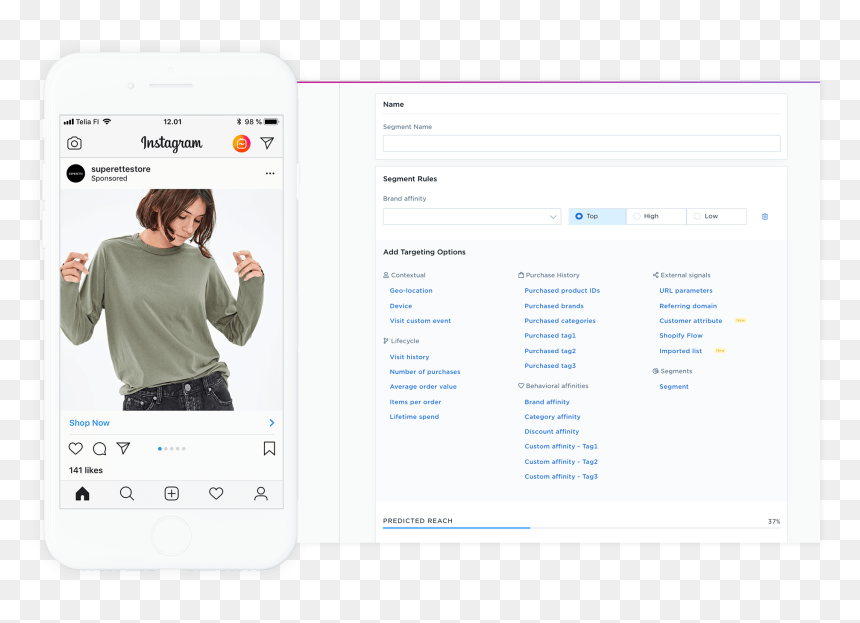
Task: Add Customer attribute targeting option
Action: coord(691,321)
